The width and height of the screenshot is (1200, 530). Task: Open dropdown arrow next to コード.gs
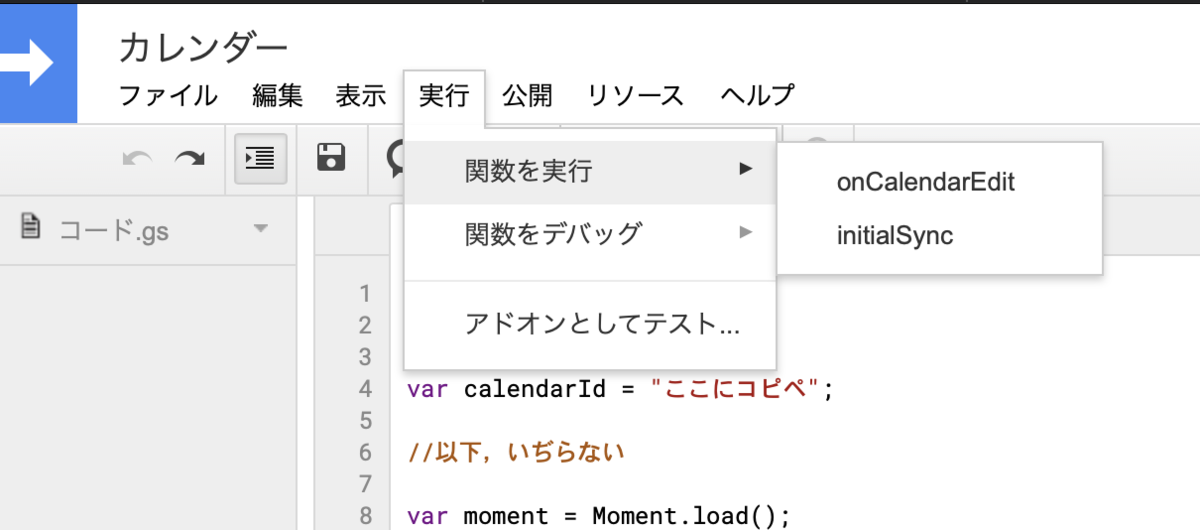coord(261,229)
